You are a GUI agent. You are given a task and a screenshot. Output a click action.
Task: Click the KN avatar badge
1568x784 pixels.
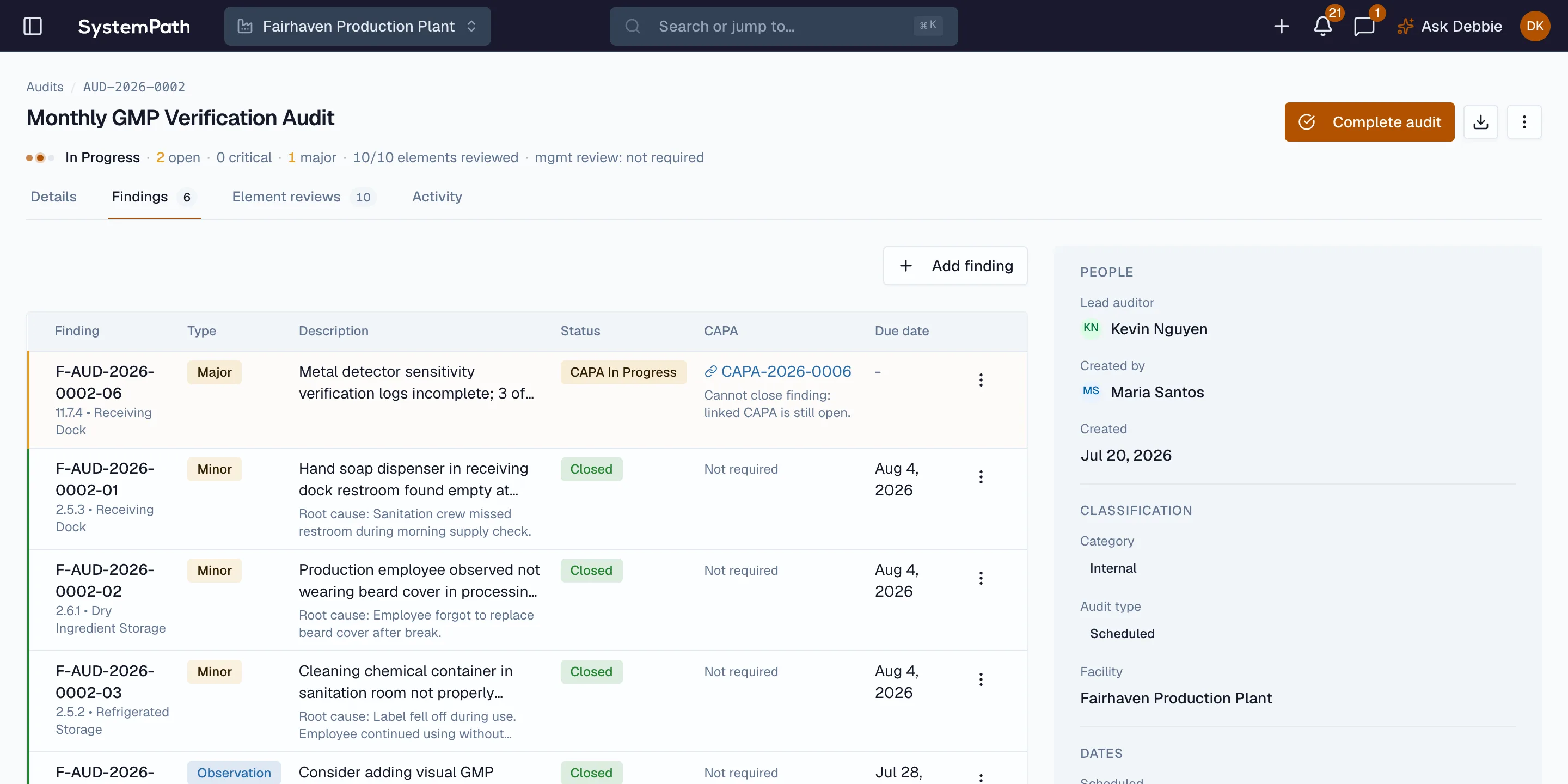click(x=1090, y=328)
